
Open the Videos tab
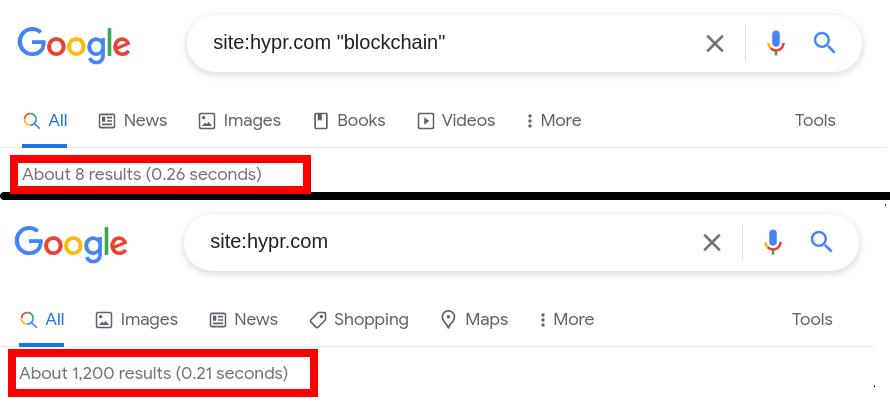pos(456,121)
